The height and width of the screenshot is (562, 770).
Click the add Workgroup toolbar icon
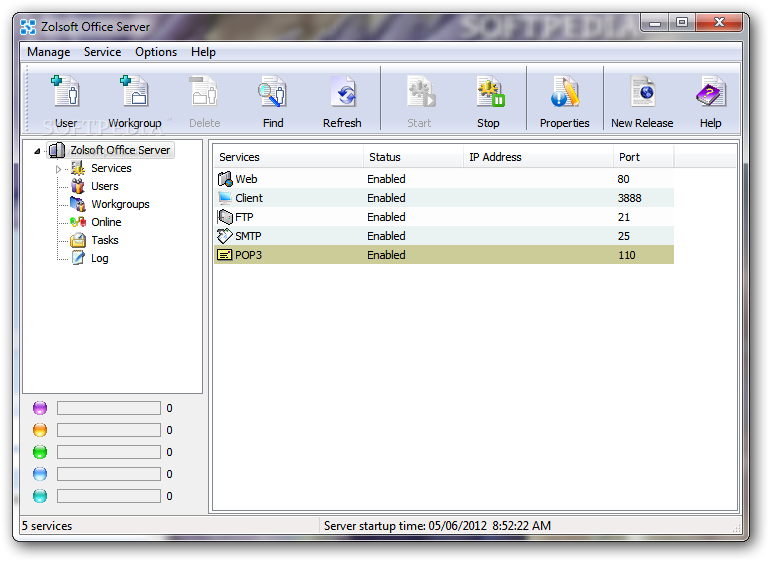[135, 91]
